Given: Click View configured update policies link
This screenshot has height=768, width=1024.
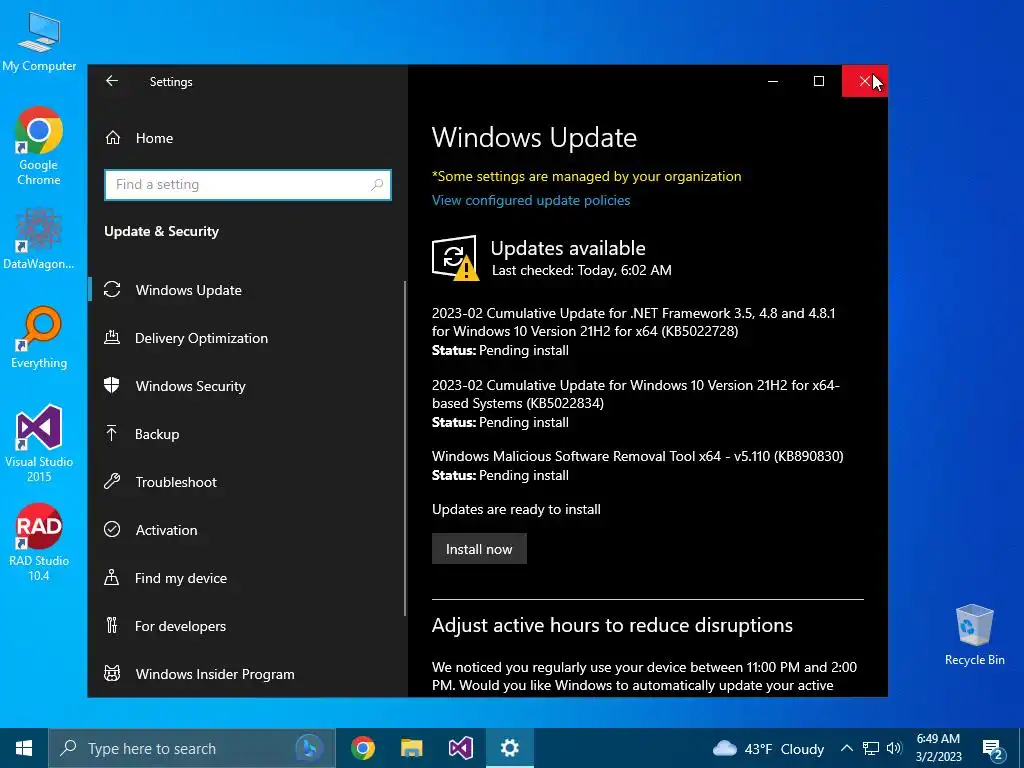Looking at the screenshot, I should 531,200.
